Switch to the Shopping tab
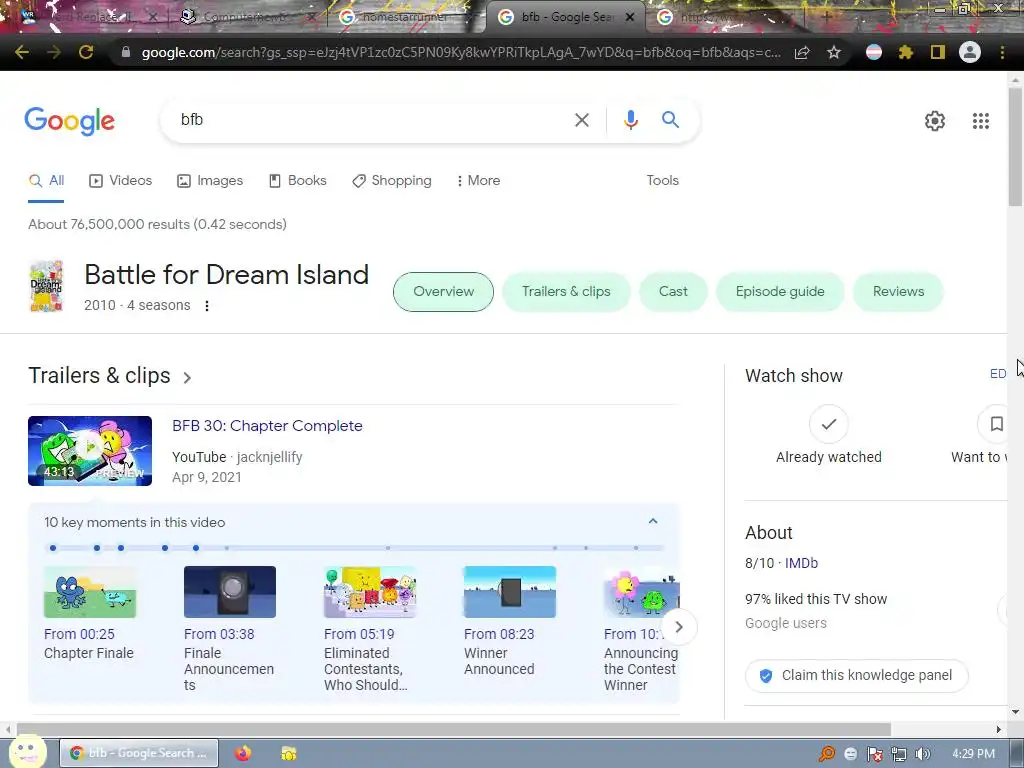The image size is (1024, 768). pyautogui.click(x=391, y=180)
